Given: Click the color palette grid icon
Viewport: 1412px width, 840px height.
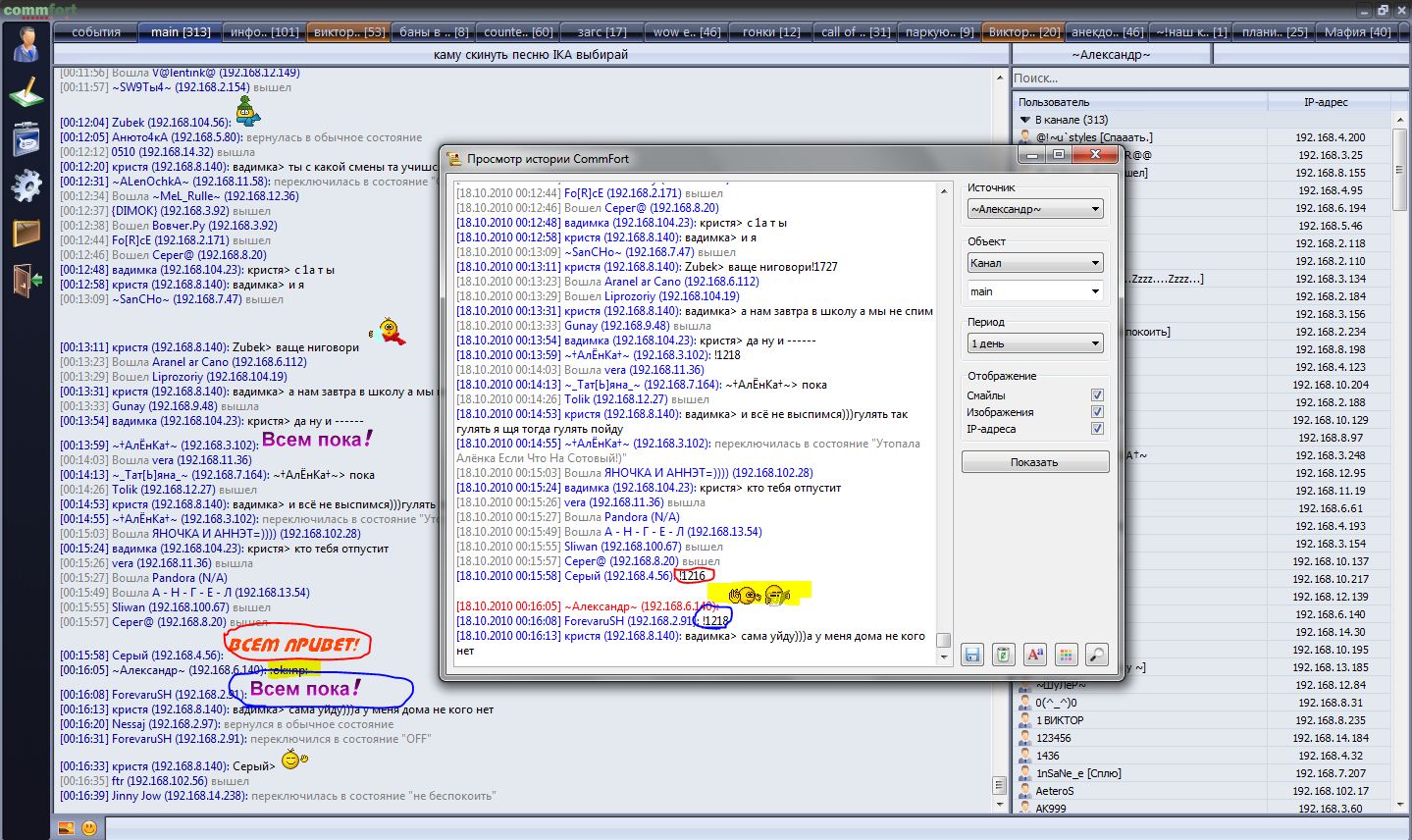Looking at the screenshot, I should point(1066,655).
